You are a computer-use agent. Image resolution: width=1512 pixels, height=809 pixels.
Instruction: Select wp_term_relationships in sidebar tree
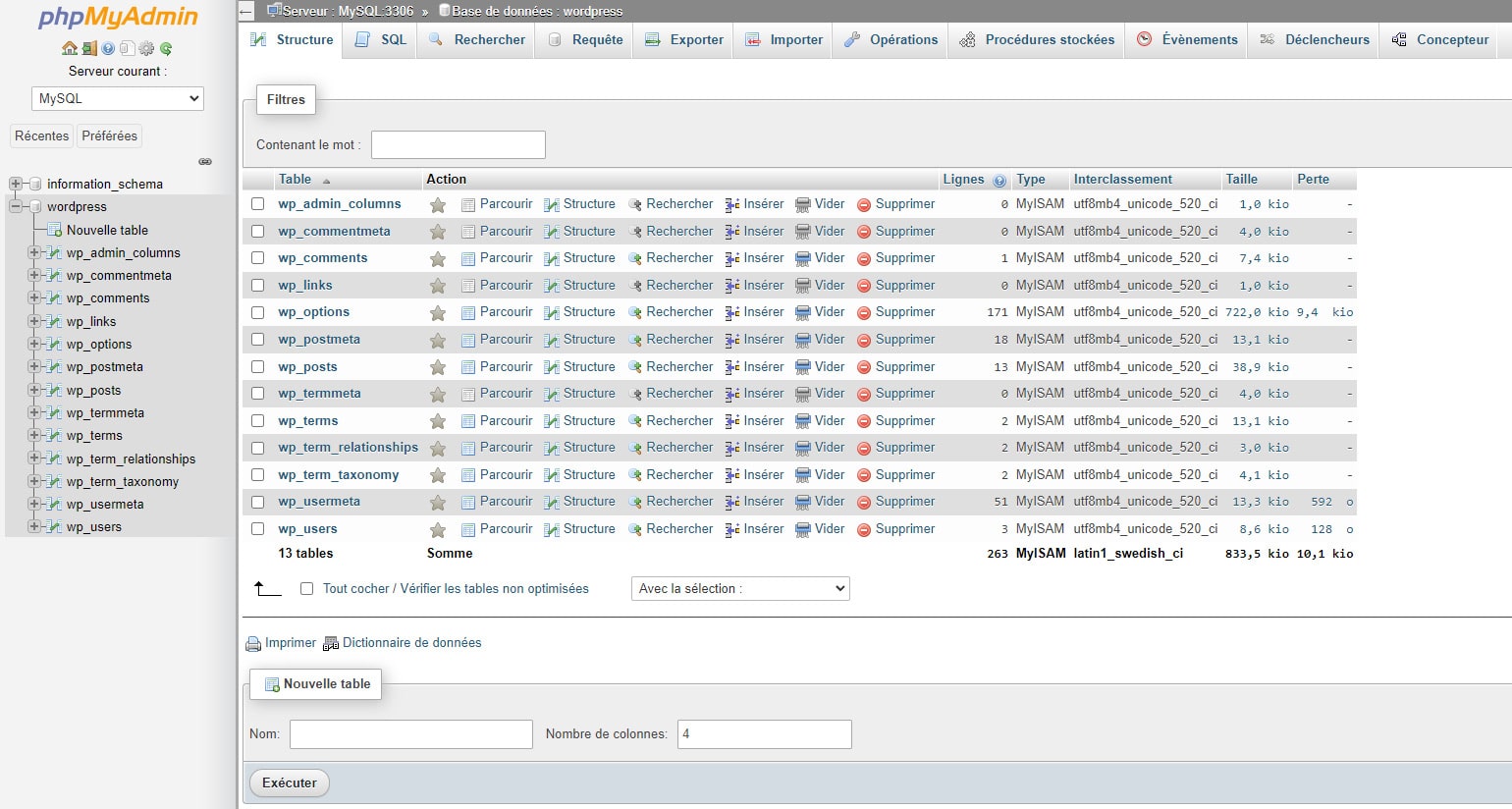(x=131, y=458)
